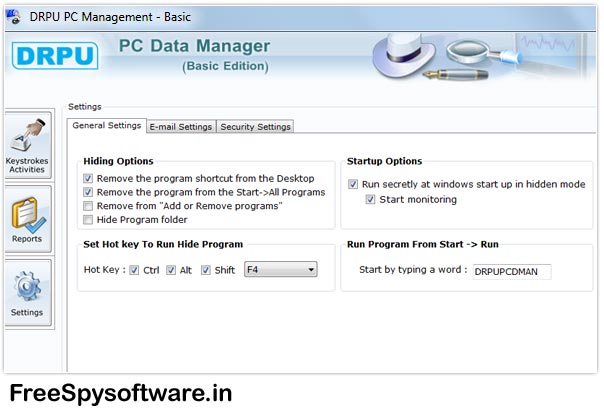The height and width of the screenshot is (412, 604).
Task: Toggle Remove the program shortcut from the Desktop
Action: point(88,178)
